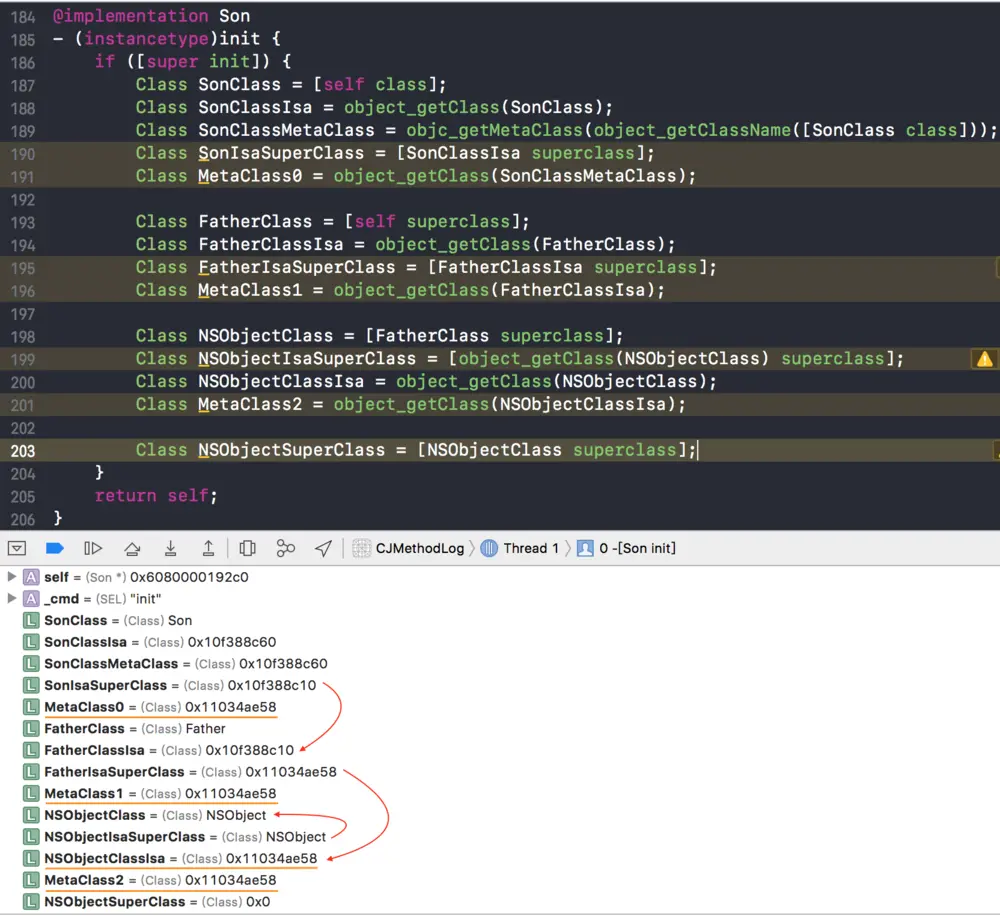Click the Step Over debug icon
This screenshot has width=1000, height=916.
tap(132, 548)
